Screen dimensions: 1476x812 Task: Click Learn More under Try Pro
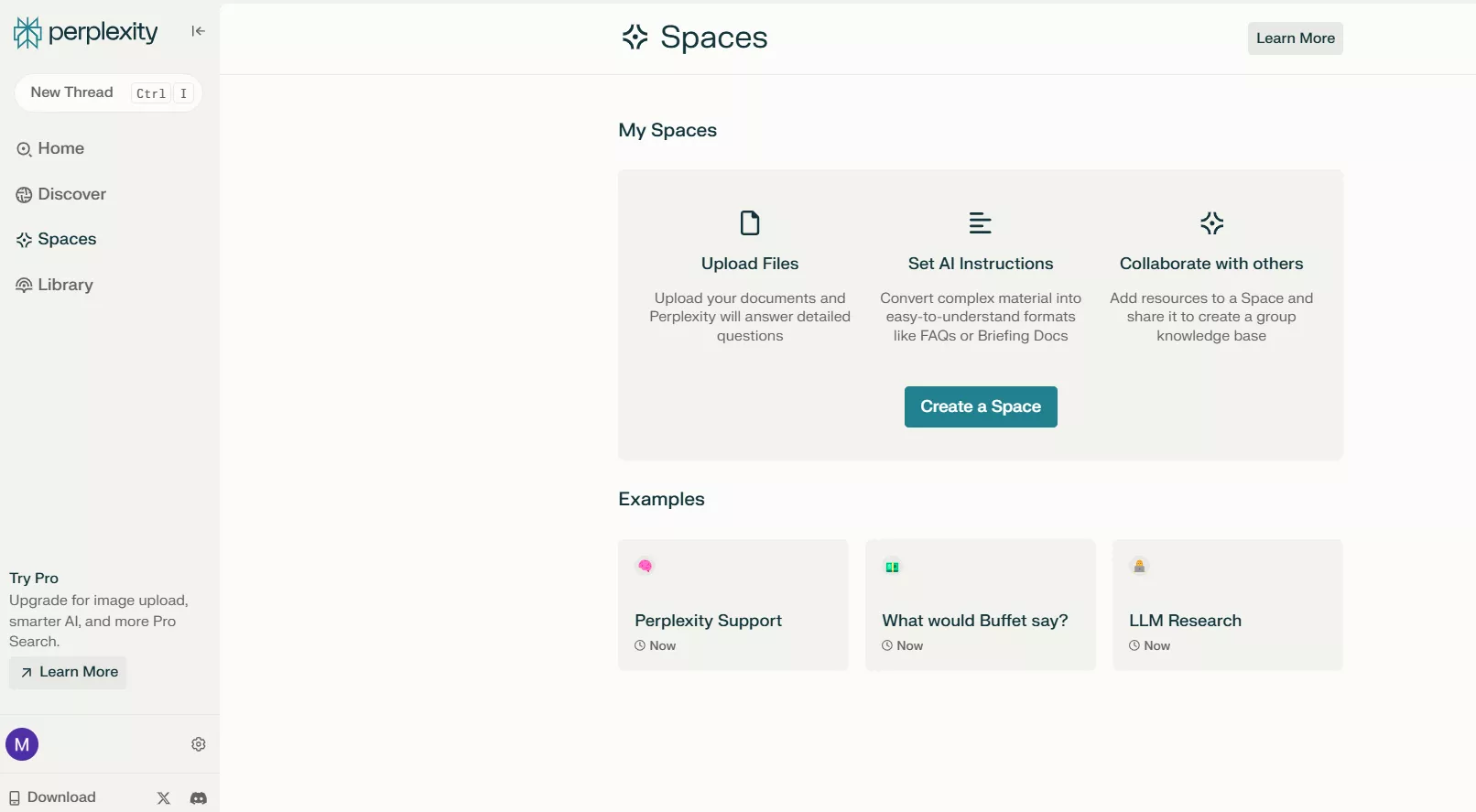pyautogui.click(x=69, y=672)
